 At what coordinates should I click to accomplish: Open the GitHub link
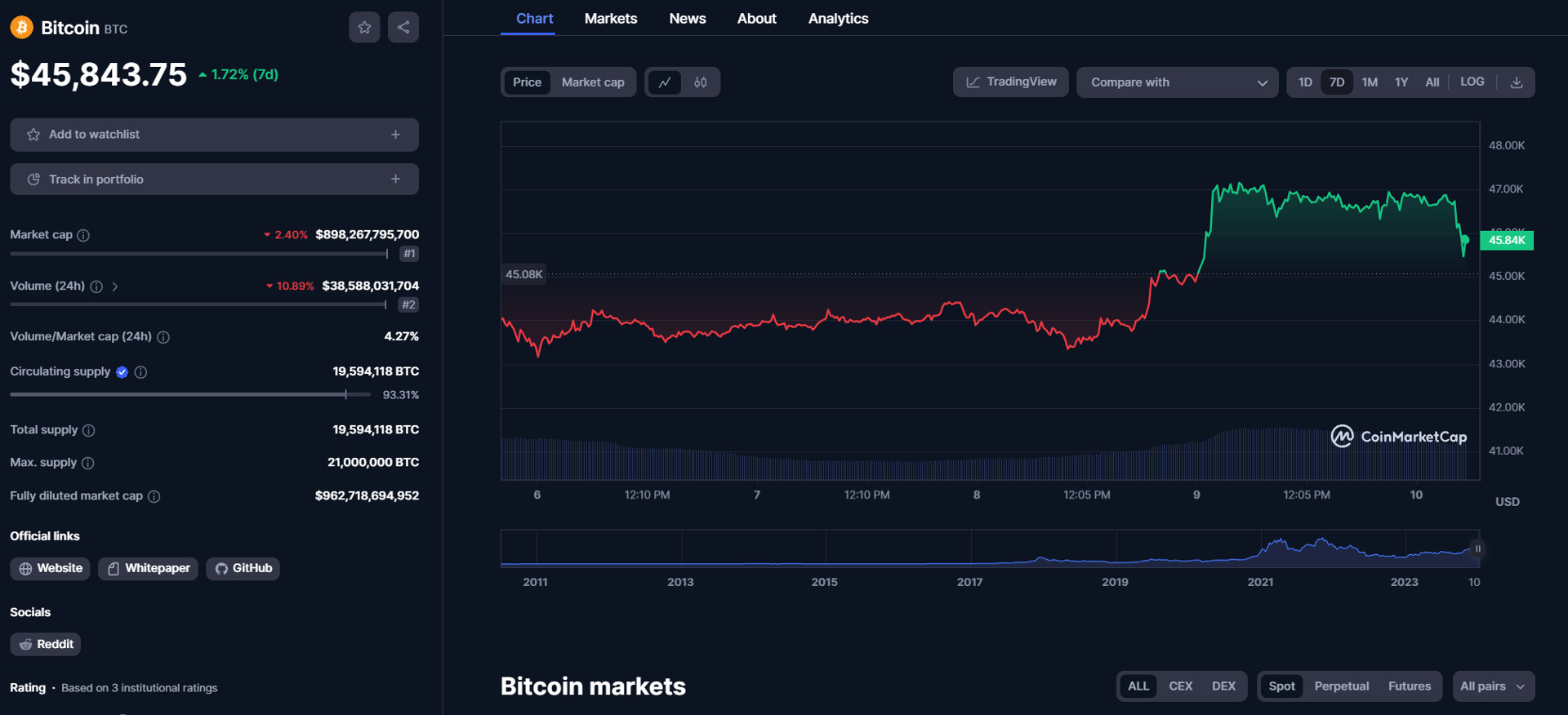[x=243, y=569]
